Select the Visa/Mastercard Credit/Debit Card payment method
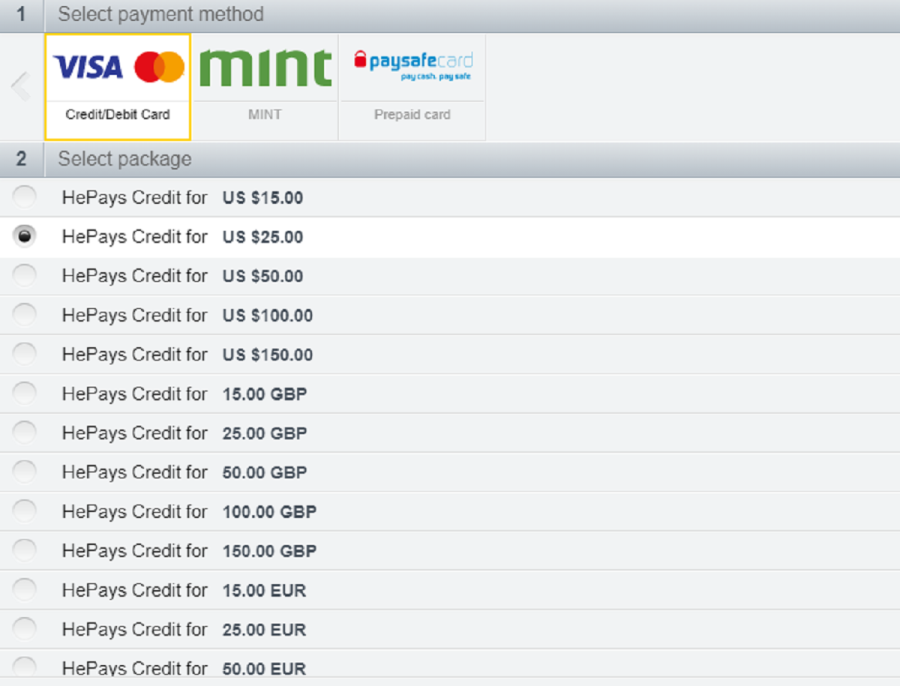The height and width of the screenshot is (686, 900). [118, 87]
